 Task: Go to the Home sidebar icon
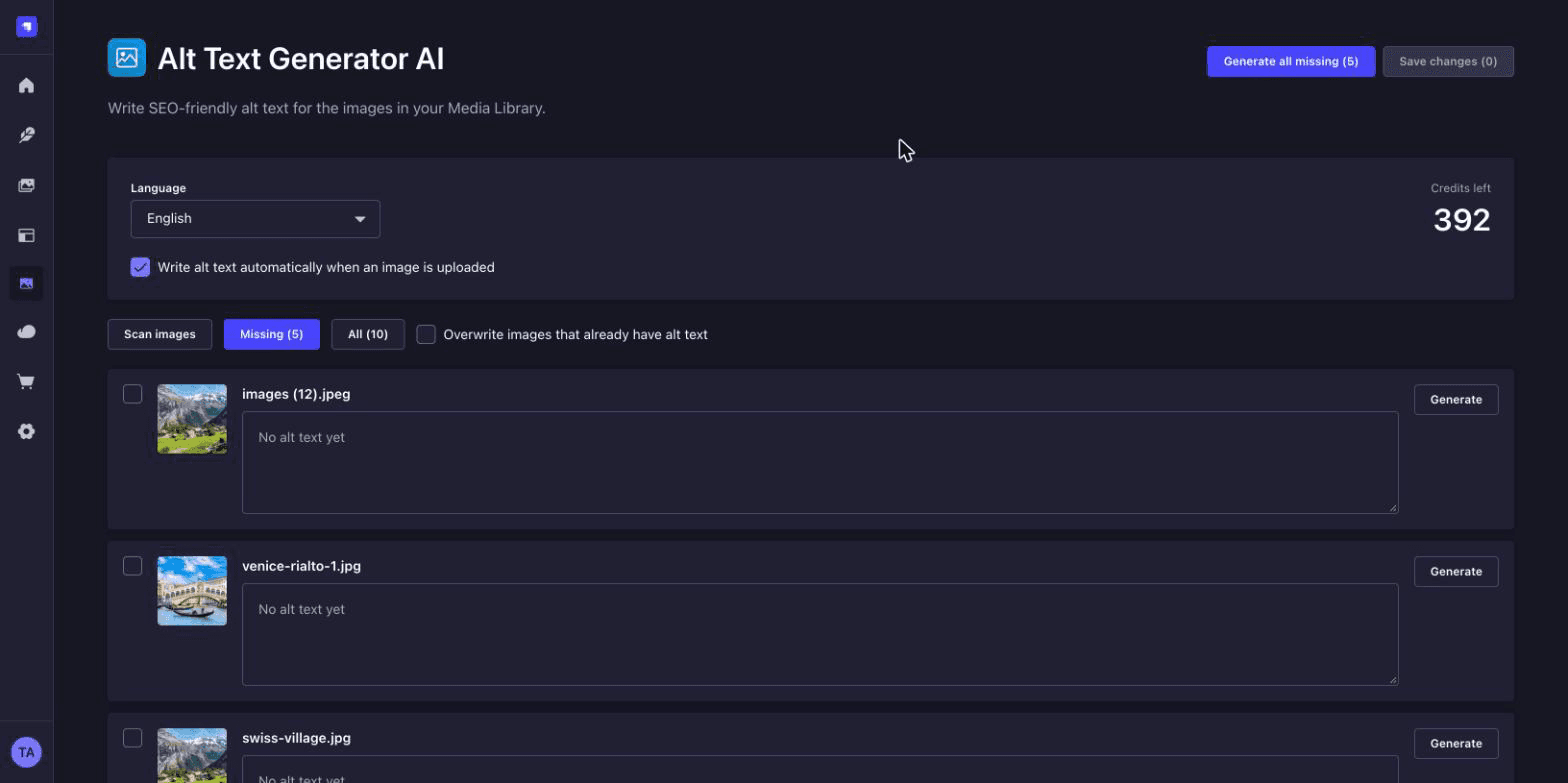(26, 85)
